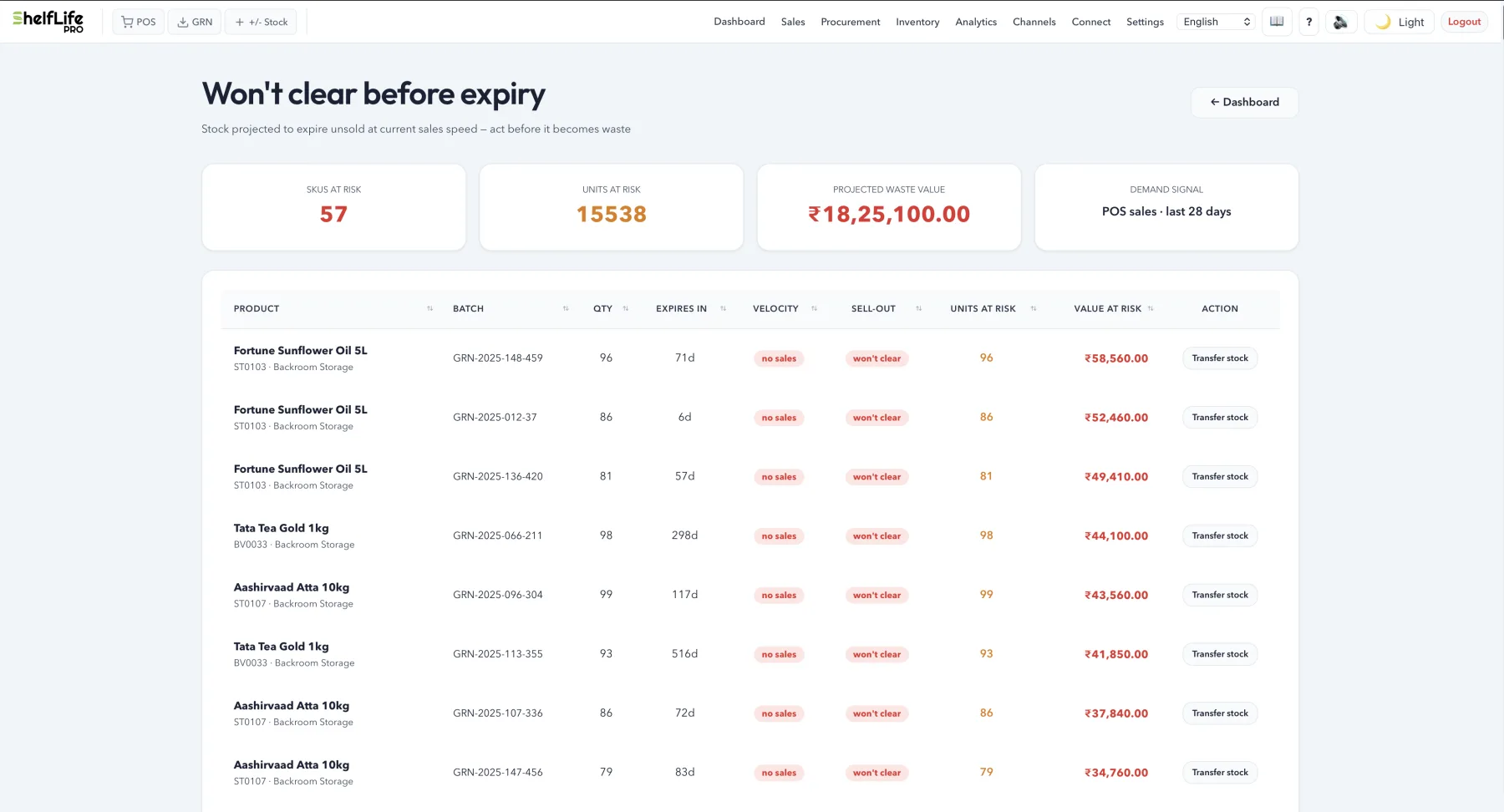Image resolution: width=1504 pixels, height=812 pixels.
Task: Go to the Dashboard menu item
Action: click(739, 22)
